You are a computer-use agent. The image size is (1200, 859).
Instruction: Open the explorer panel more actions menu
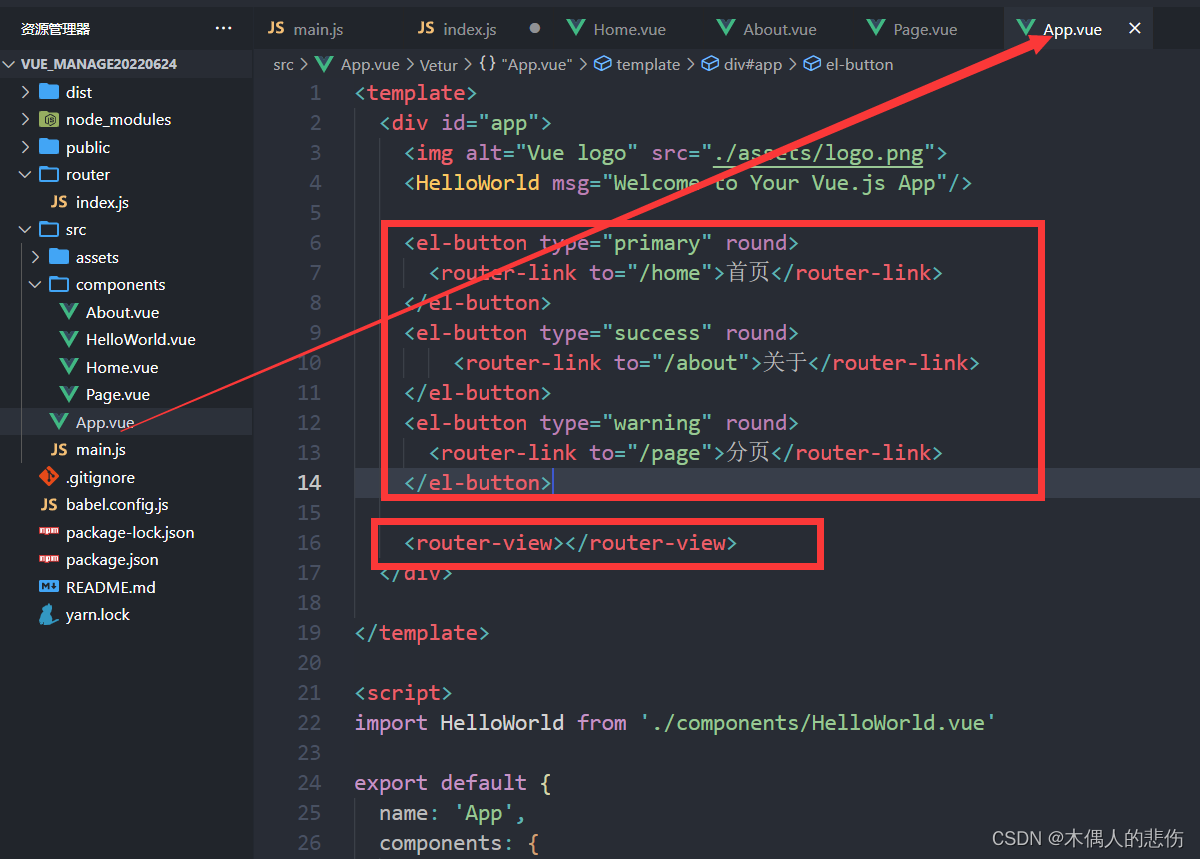pos(223,29)
